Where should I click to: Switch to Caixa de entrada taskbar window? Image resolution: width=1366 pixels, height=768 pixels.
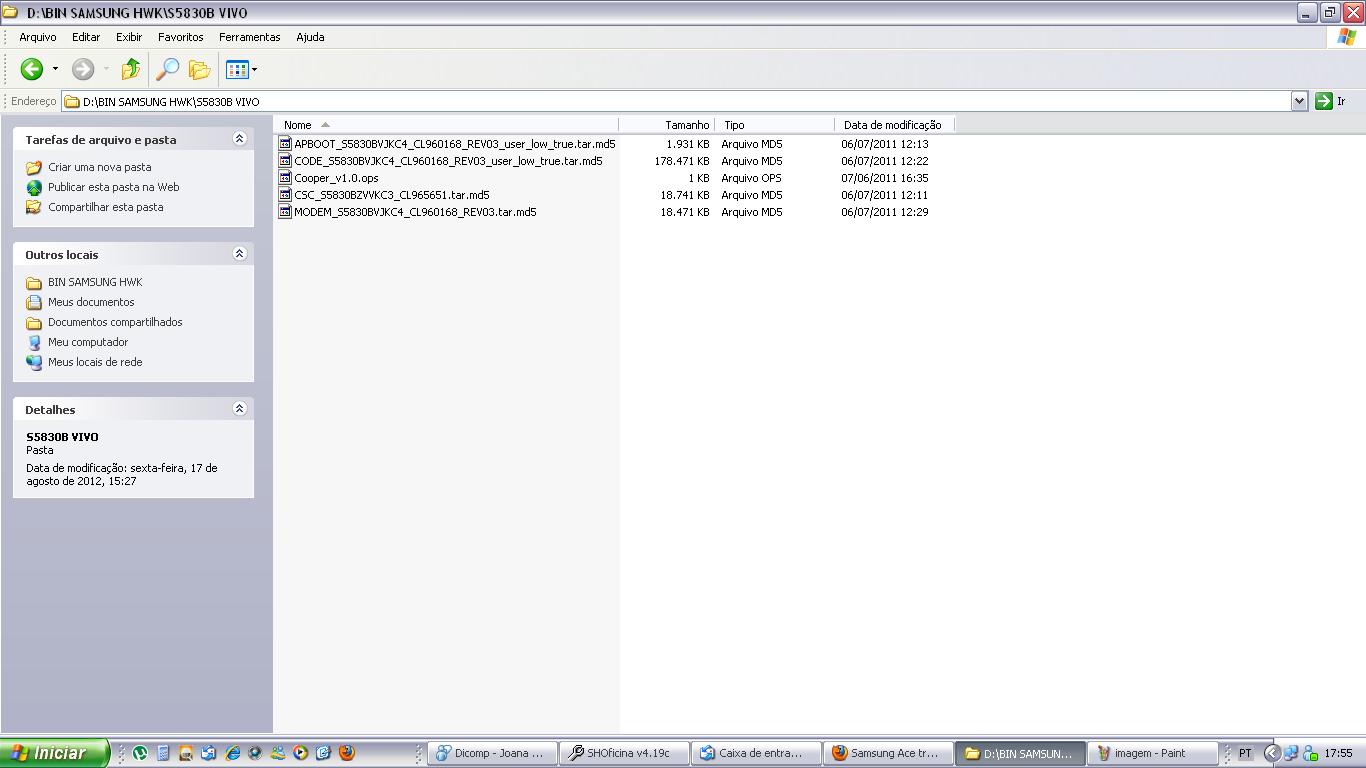point(756,753)
